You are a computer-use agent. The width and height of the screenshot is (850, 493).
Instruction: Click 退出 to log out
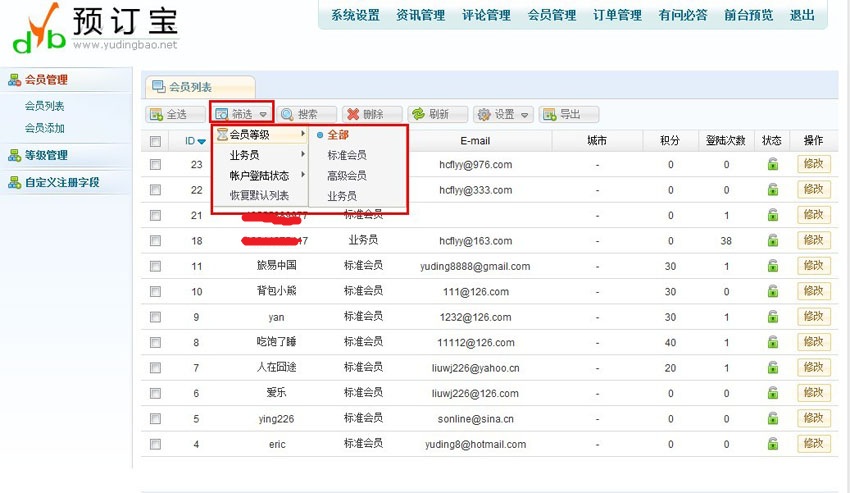[802, 15]
